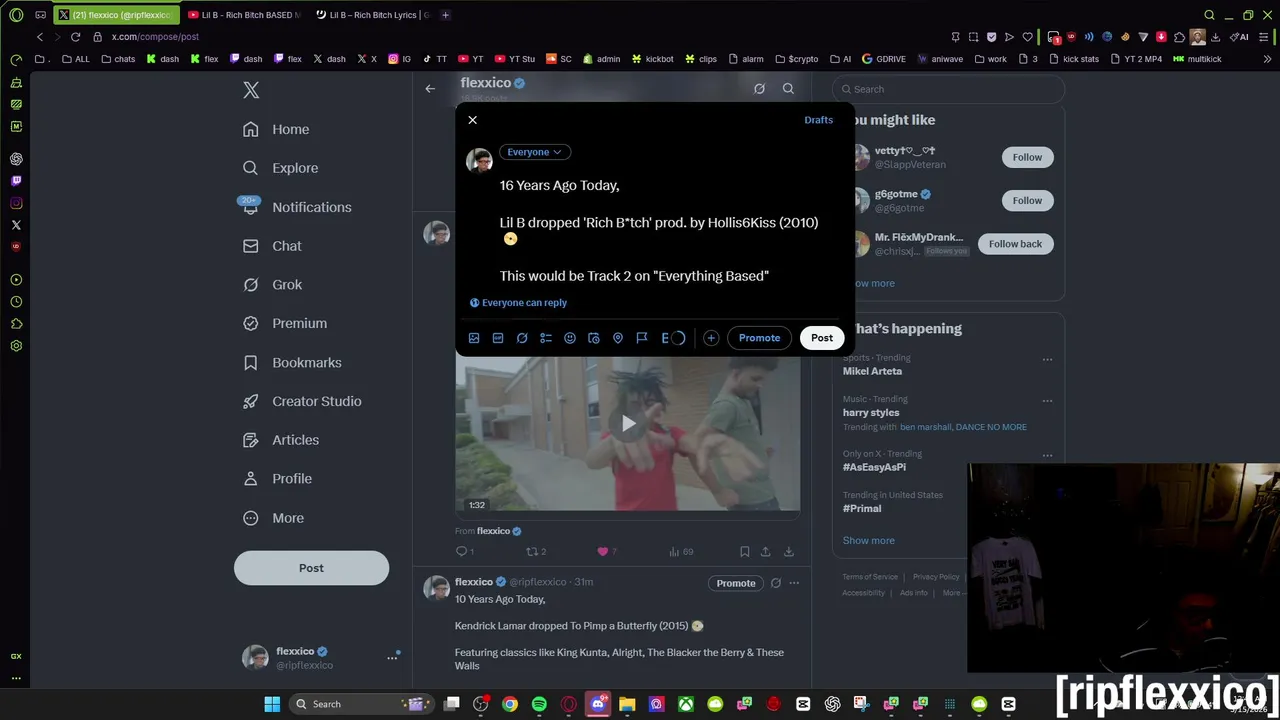Click in the post text area

tap(660, 230)
